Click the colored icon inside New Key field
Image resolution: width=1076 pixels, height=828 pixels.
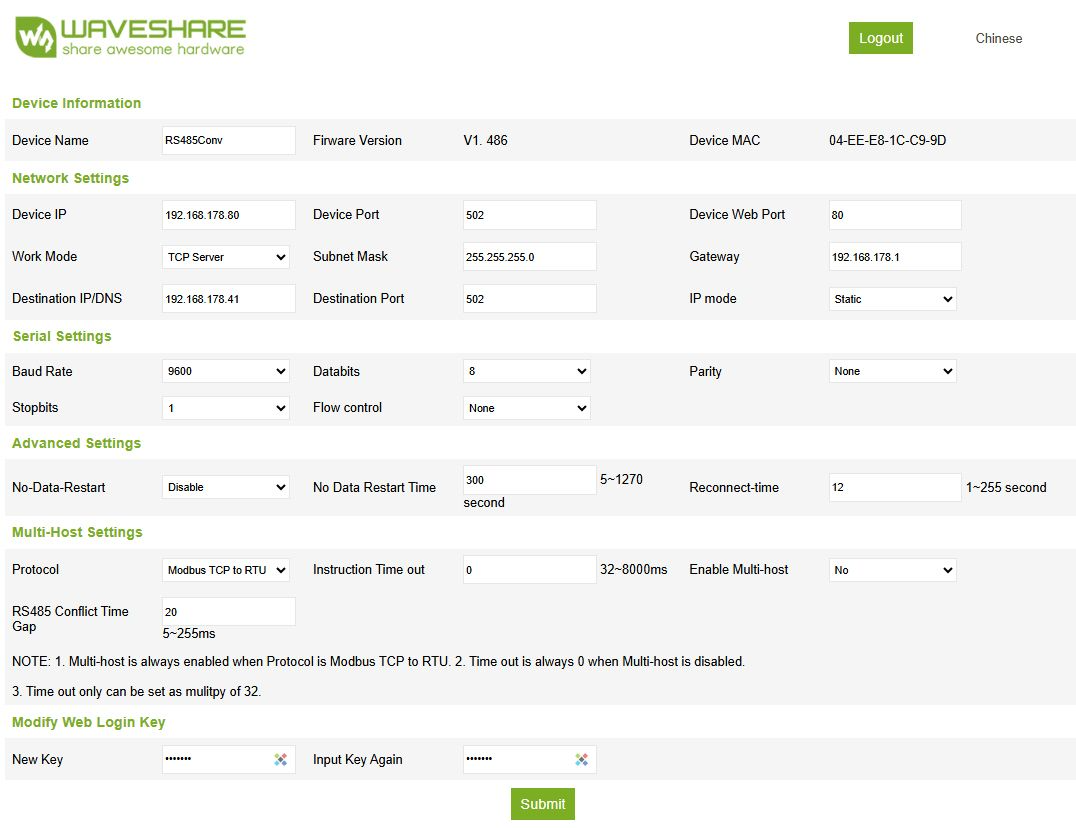(283, 759)
